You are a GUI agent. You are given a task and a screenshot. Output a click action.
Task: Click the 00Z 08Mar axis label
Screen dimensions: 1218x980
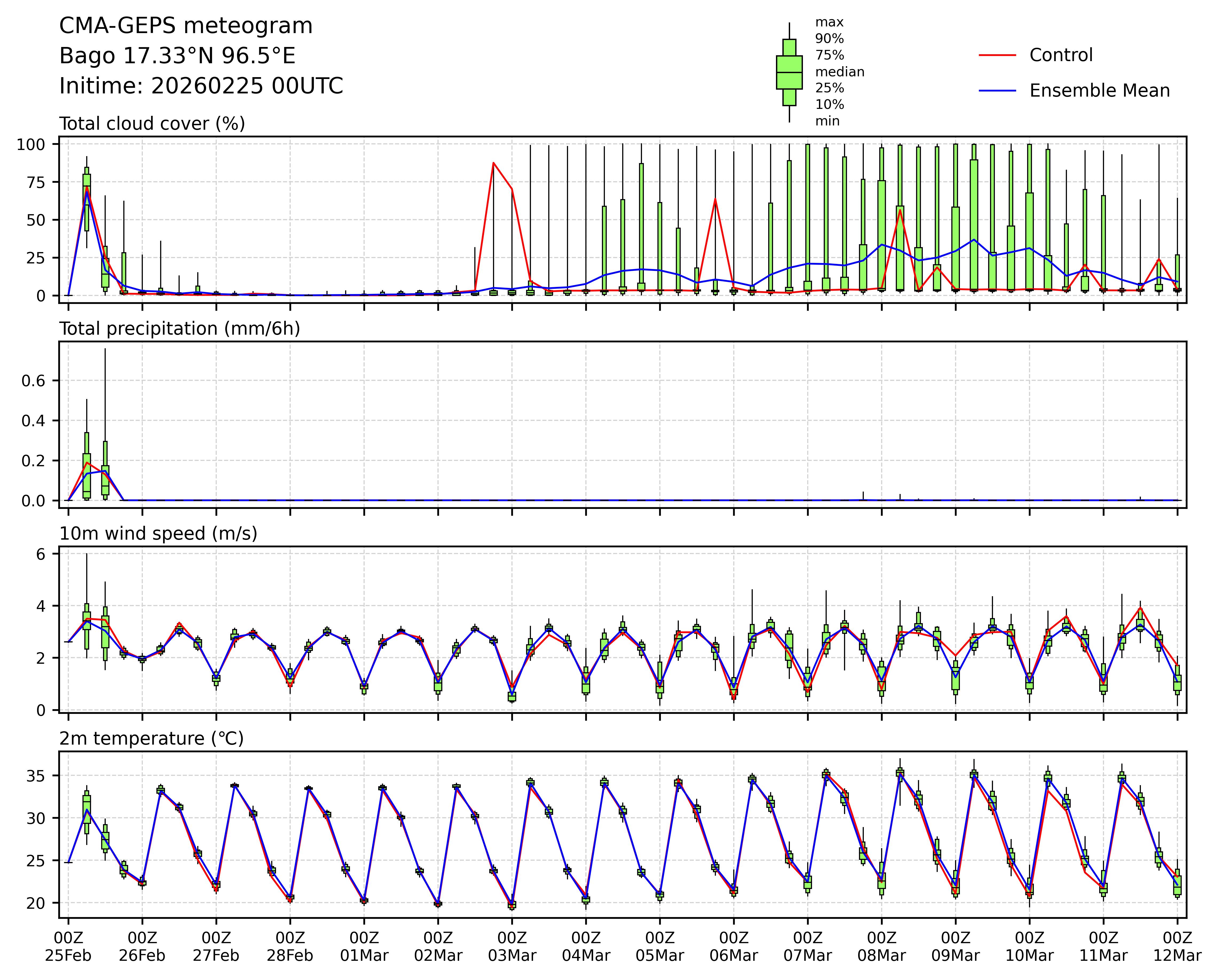(881, 947)
